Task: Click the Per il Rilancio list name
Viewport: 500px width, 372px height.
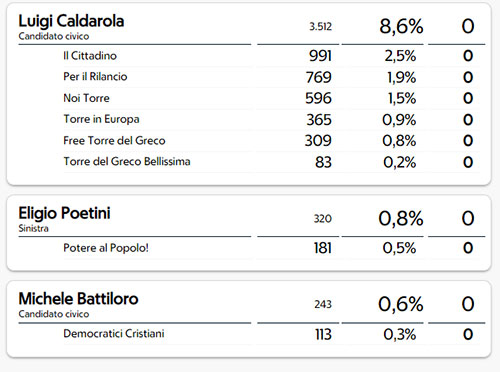Action: point(95,77)
